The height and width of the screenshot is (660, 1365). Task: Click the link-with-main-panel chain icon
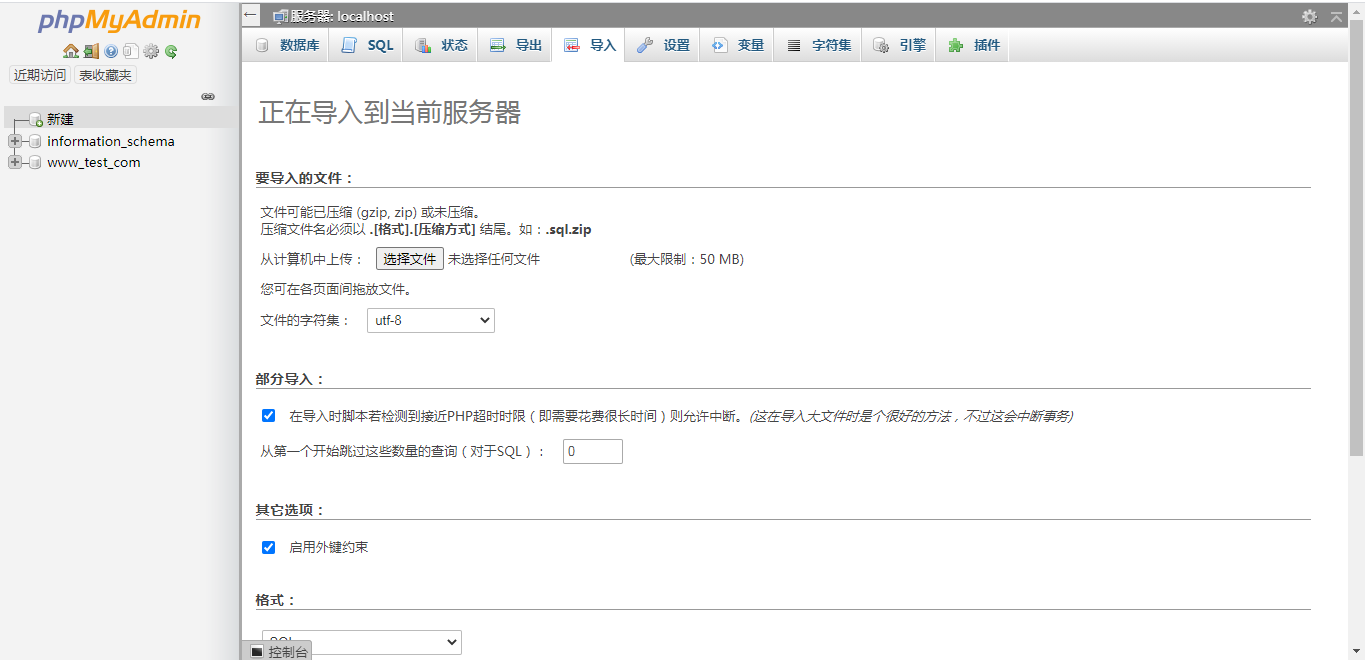[208, 97]
